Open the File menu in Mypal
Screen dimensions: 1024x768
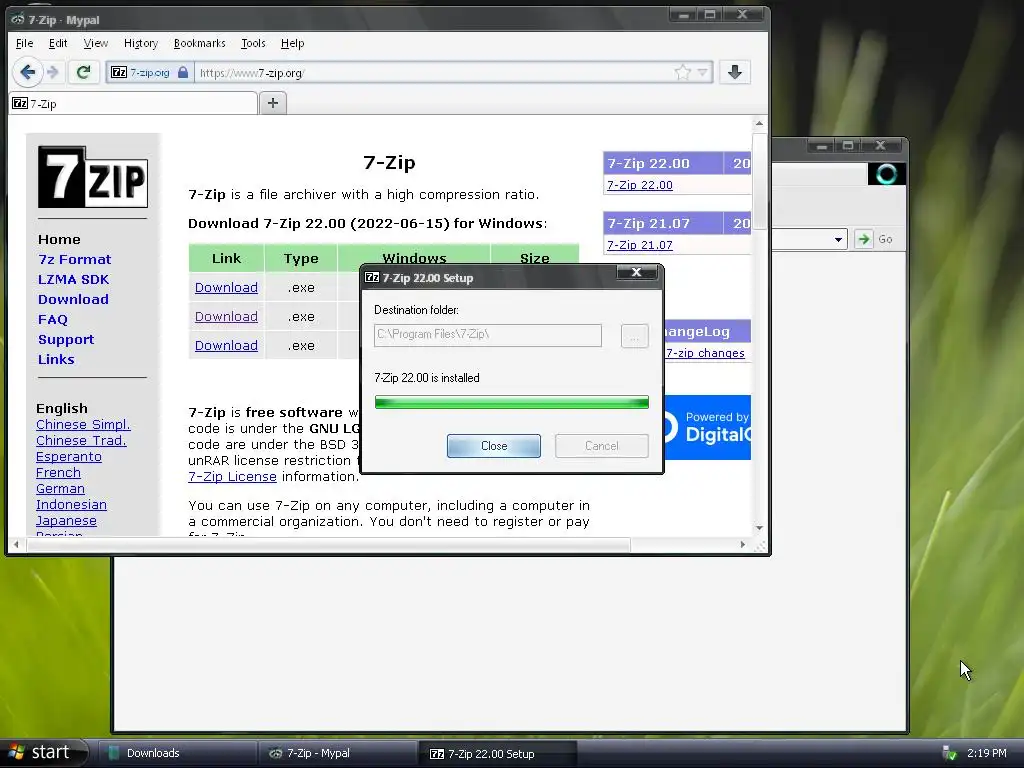coord(24,43)
